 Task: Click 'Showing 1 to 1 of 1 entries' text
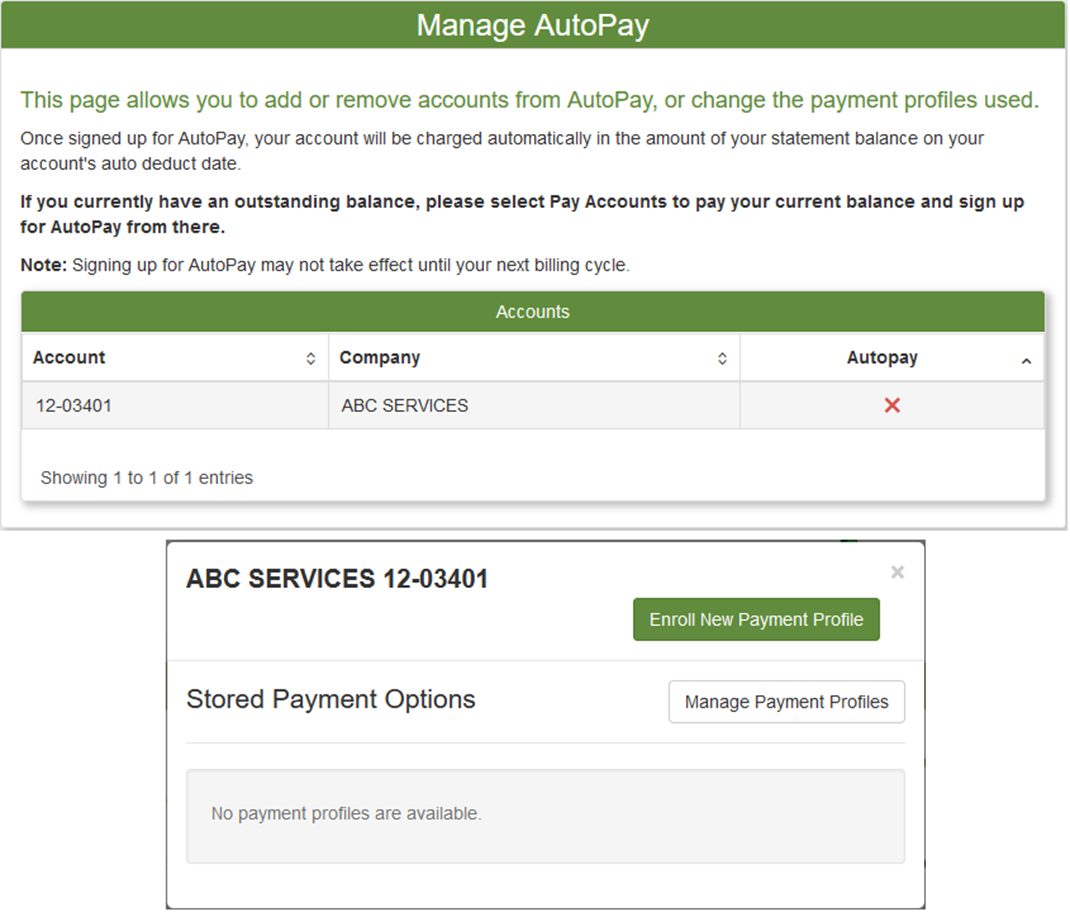(147, 478)
